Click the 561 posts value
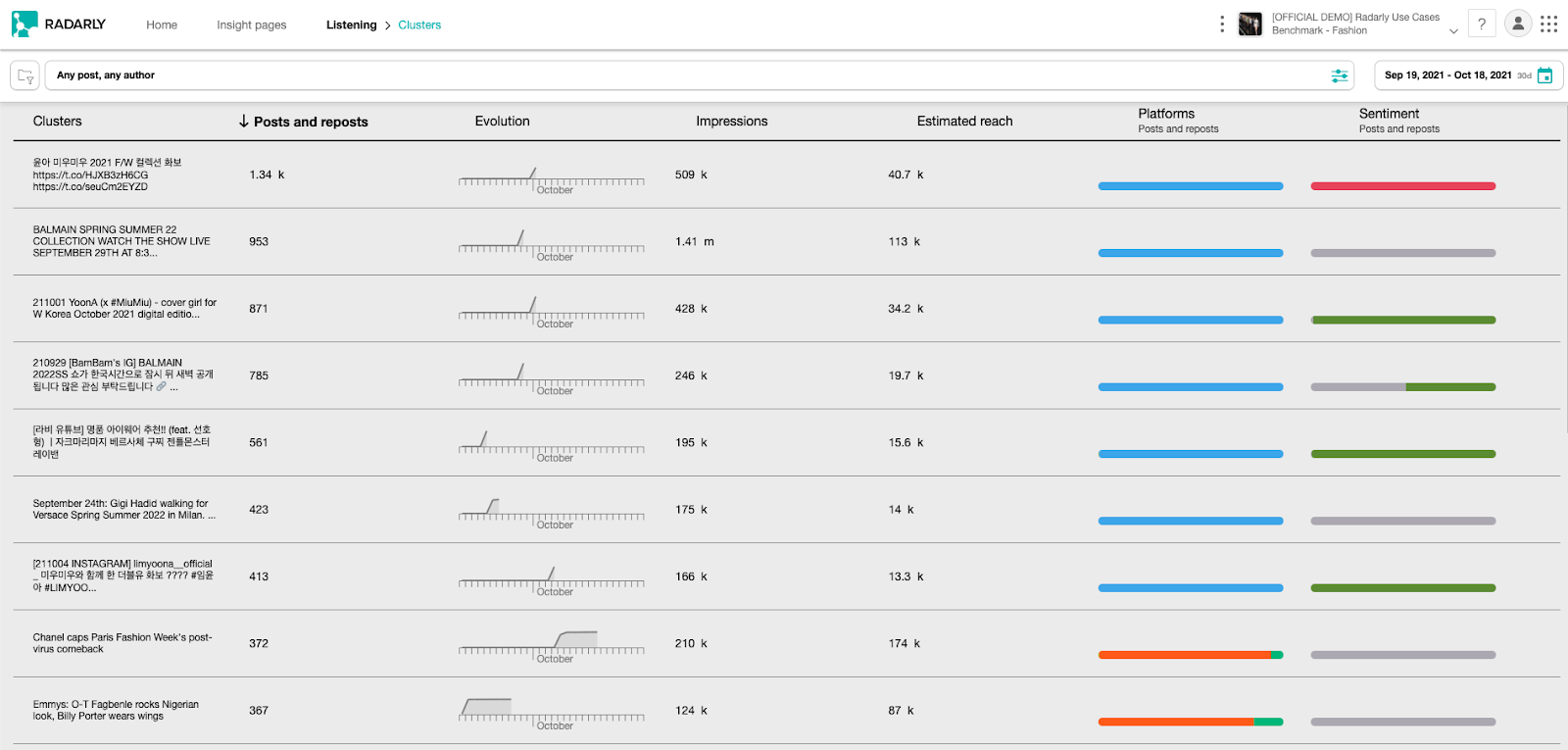This screenshot has height=750, width=1568. tap(259, 442)
